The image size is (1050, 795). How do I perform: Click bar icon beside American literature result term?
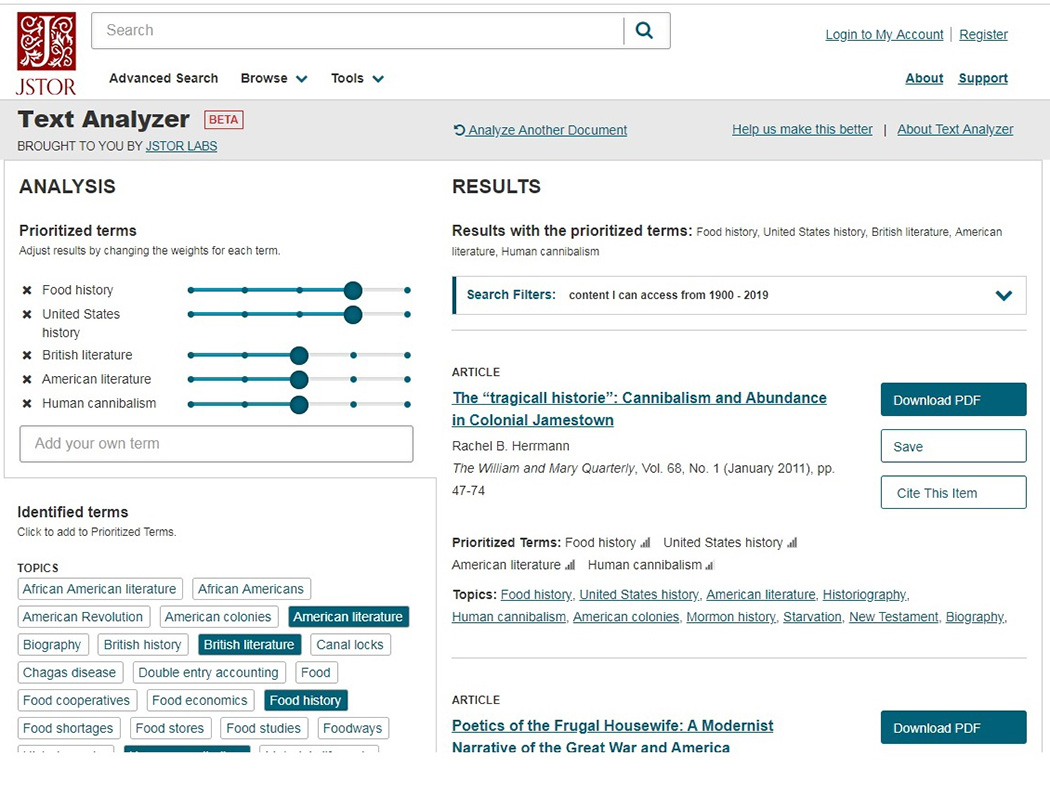[x=570, y=565]
